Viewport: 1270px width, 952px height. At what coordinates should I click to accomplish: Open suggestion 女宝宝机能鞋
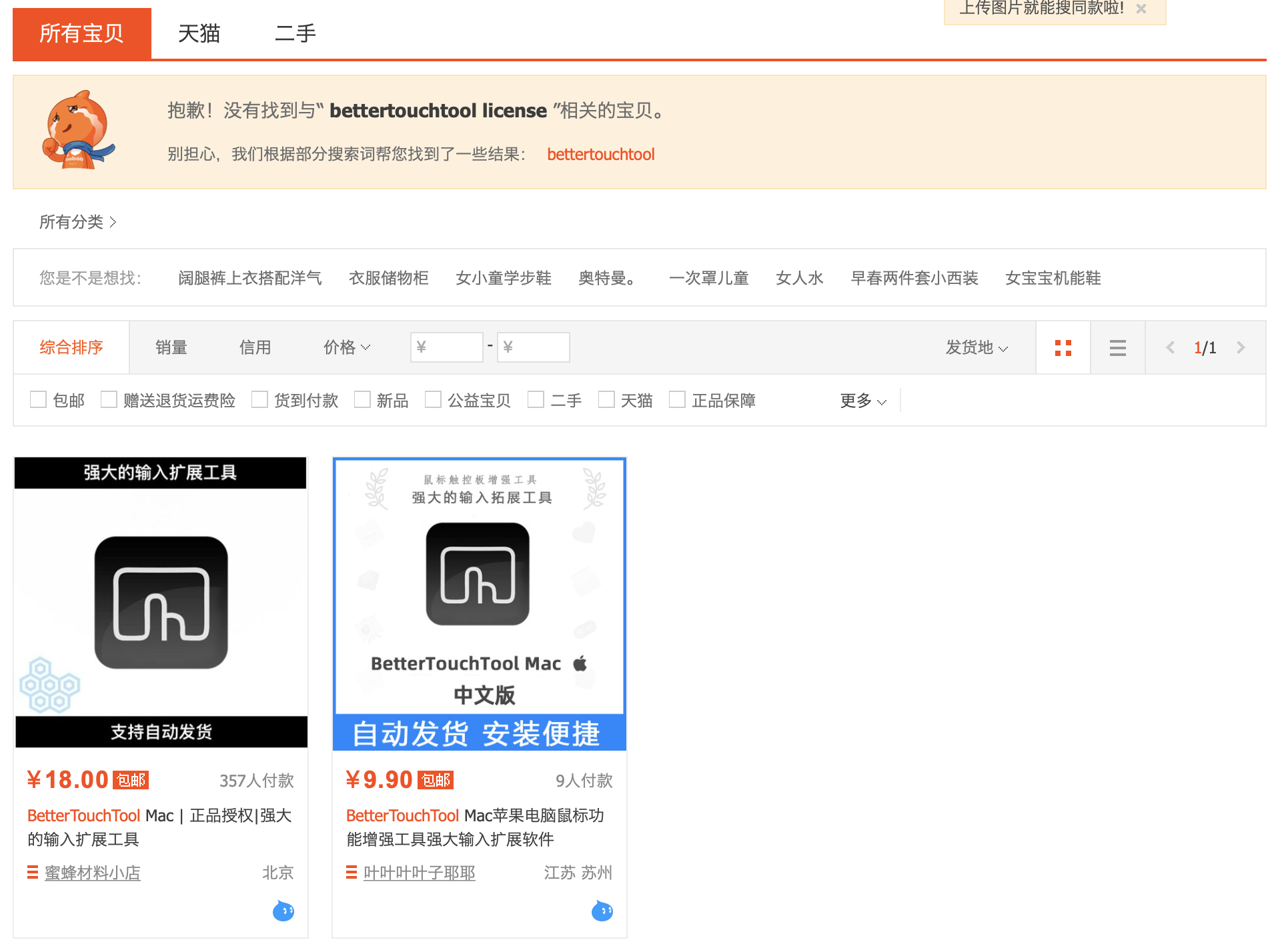click(1053, 278)
